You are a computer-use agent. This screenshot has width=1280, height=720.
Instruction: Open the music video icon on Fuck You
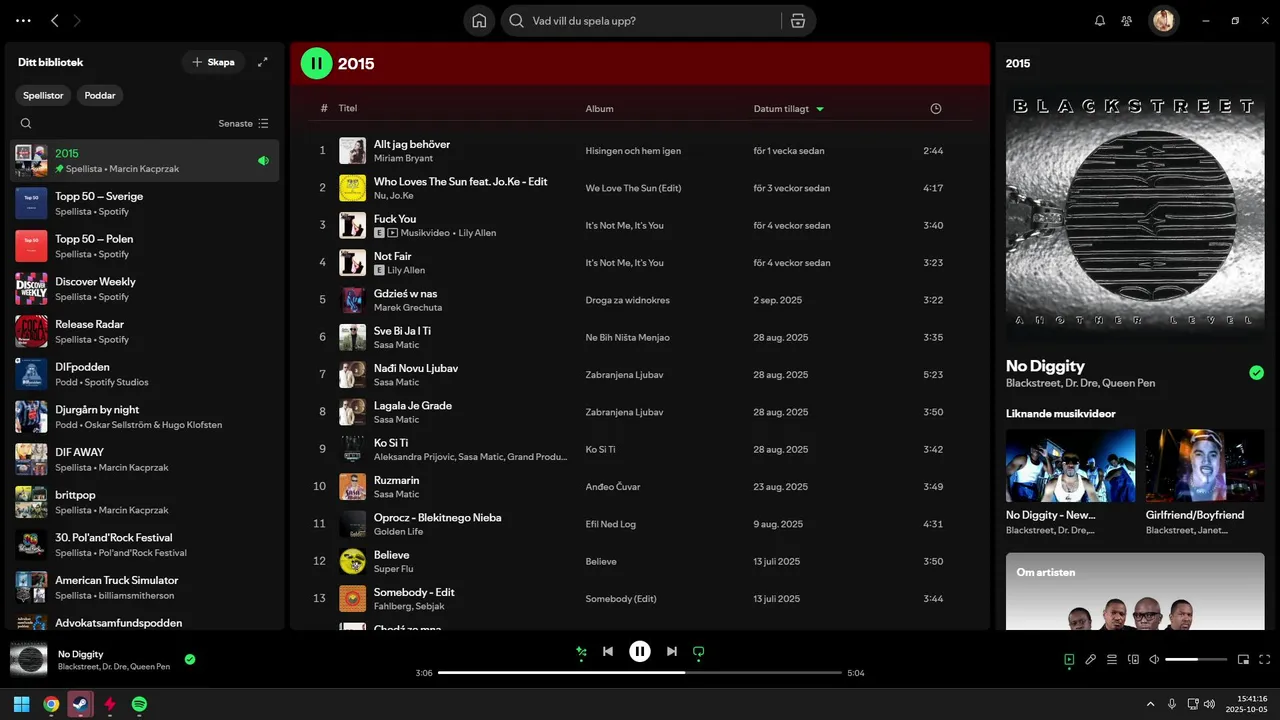click(x=393, y=233)
